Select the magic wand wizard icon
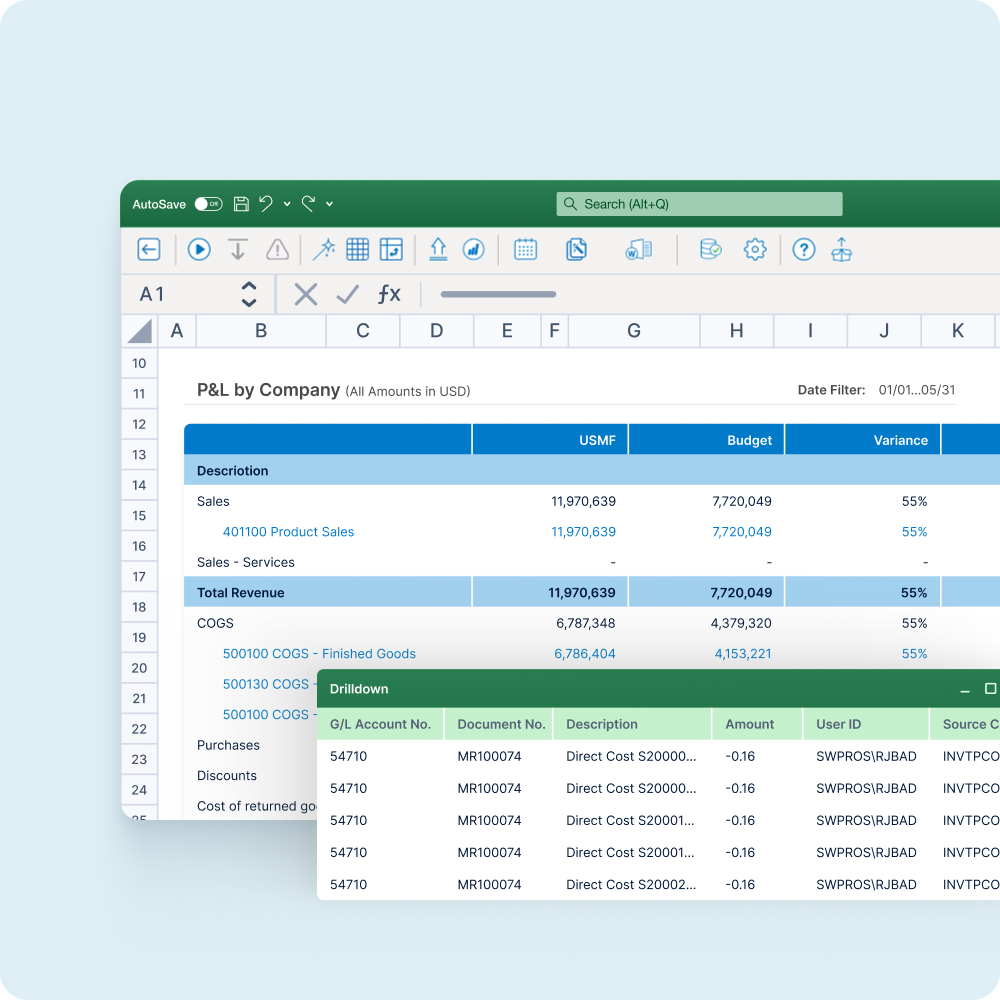This screenshot has height=1000, width=1000. click(324, 249)
